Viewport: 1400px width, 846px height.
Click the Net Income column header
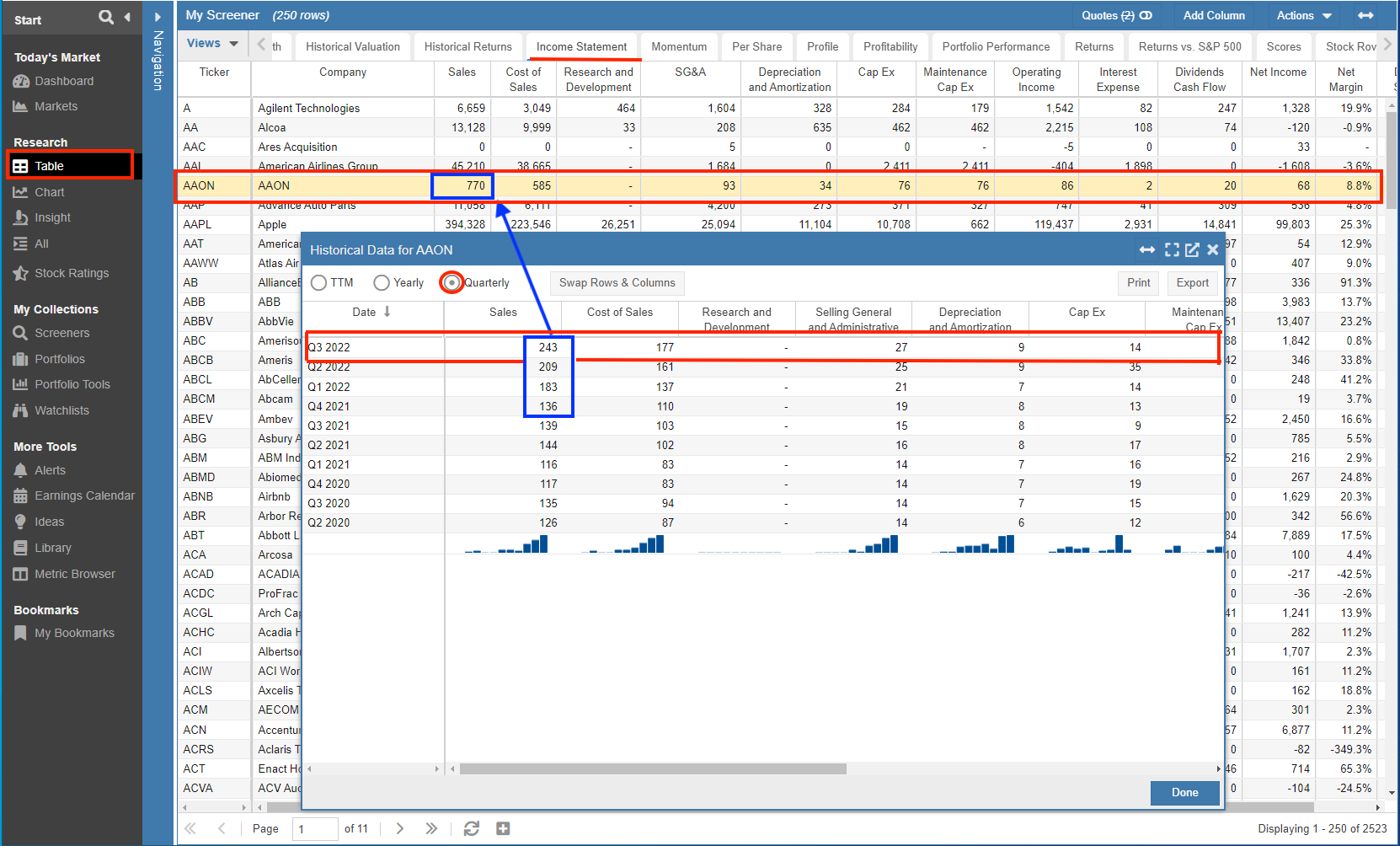click(1278, 79)
